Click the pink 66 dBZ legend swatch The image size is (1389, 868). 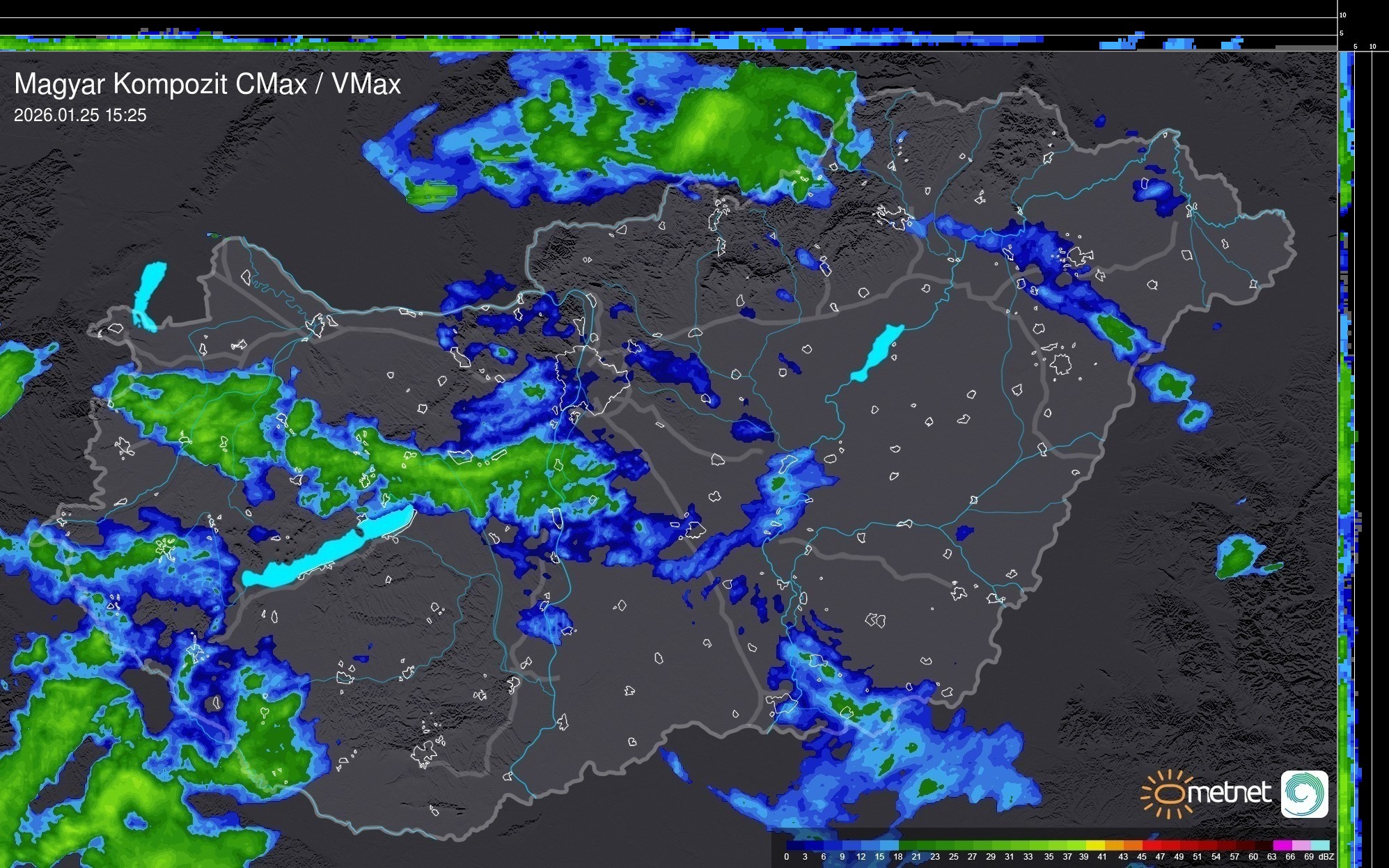(x=1301, y=845)
